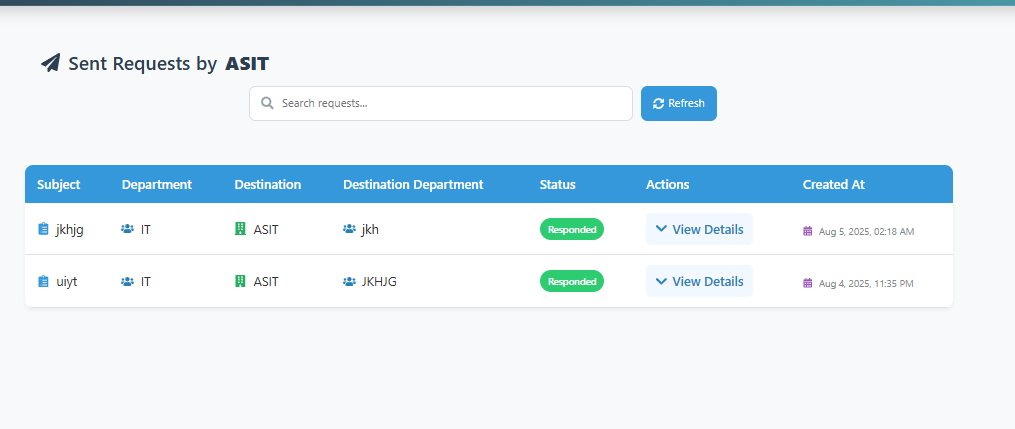This screenshot has width=1015, height=429.
Task: Click the calendar icon for Aug 5, 2025
Action: pyautogui.click(x=807, y=231)
